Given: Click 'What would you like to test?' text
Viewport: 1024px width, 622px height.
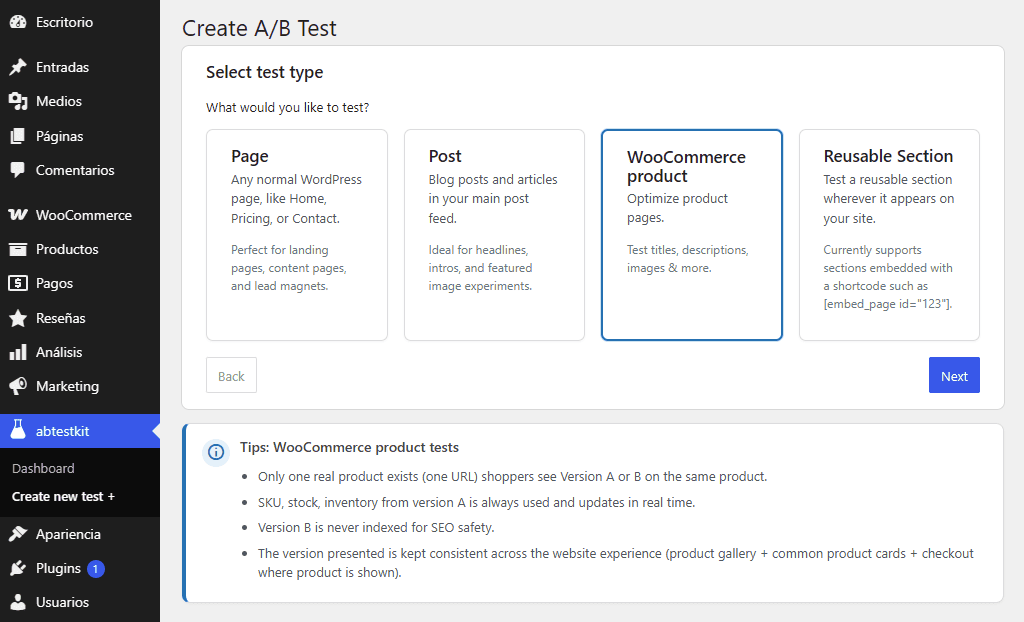Looking at the screenshot, I should point(287,107).
